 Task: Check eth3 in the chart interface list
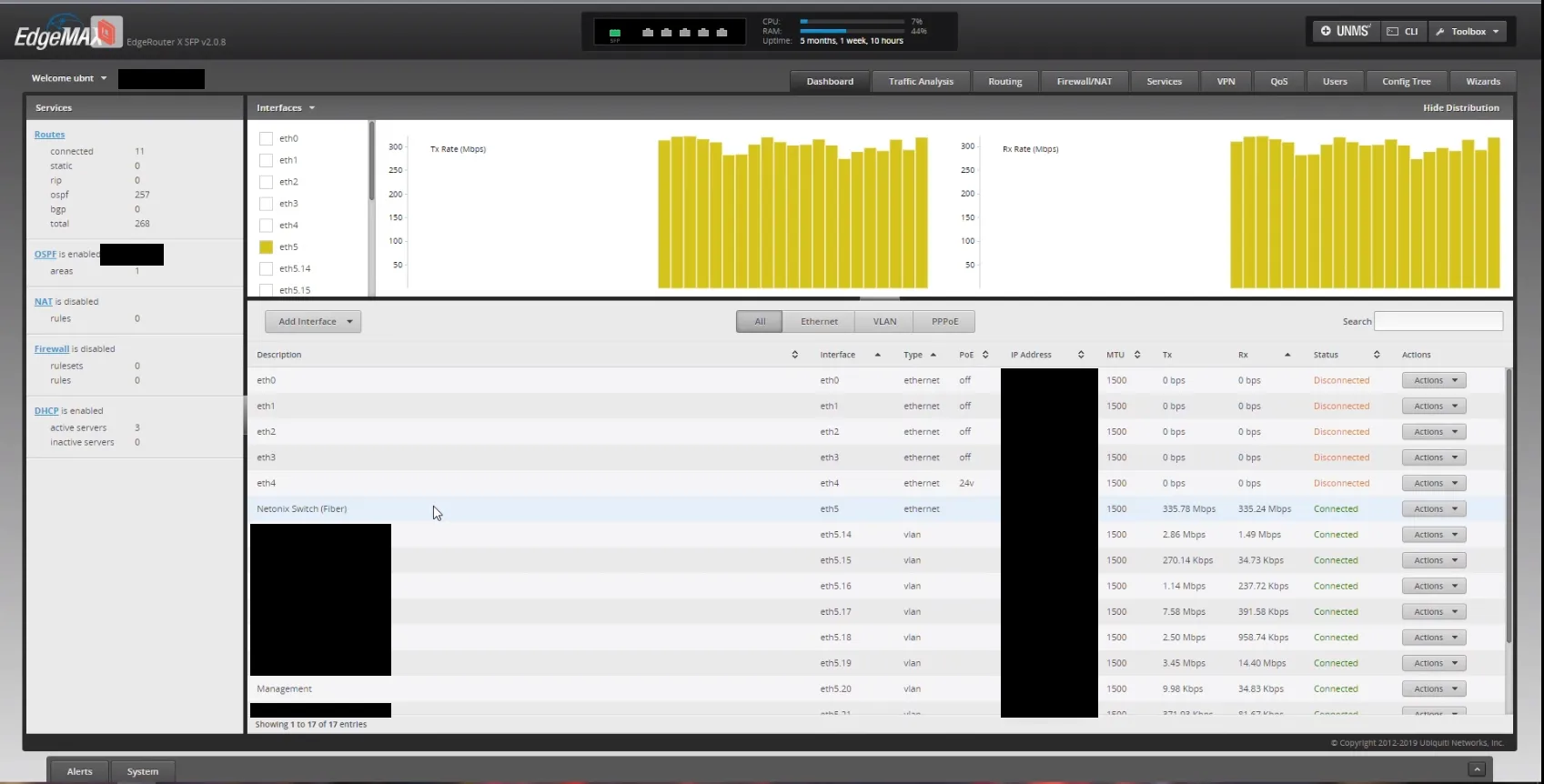pos(266,204)
